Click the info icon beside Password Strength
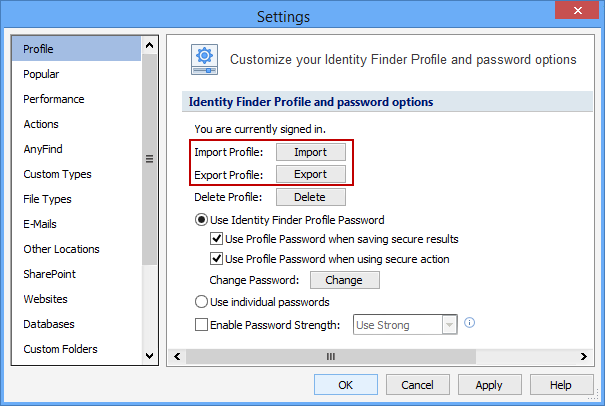This screenshot has width=605, height=406. (x=469, y=323)
